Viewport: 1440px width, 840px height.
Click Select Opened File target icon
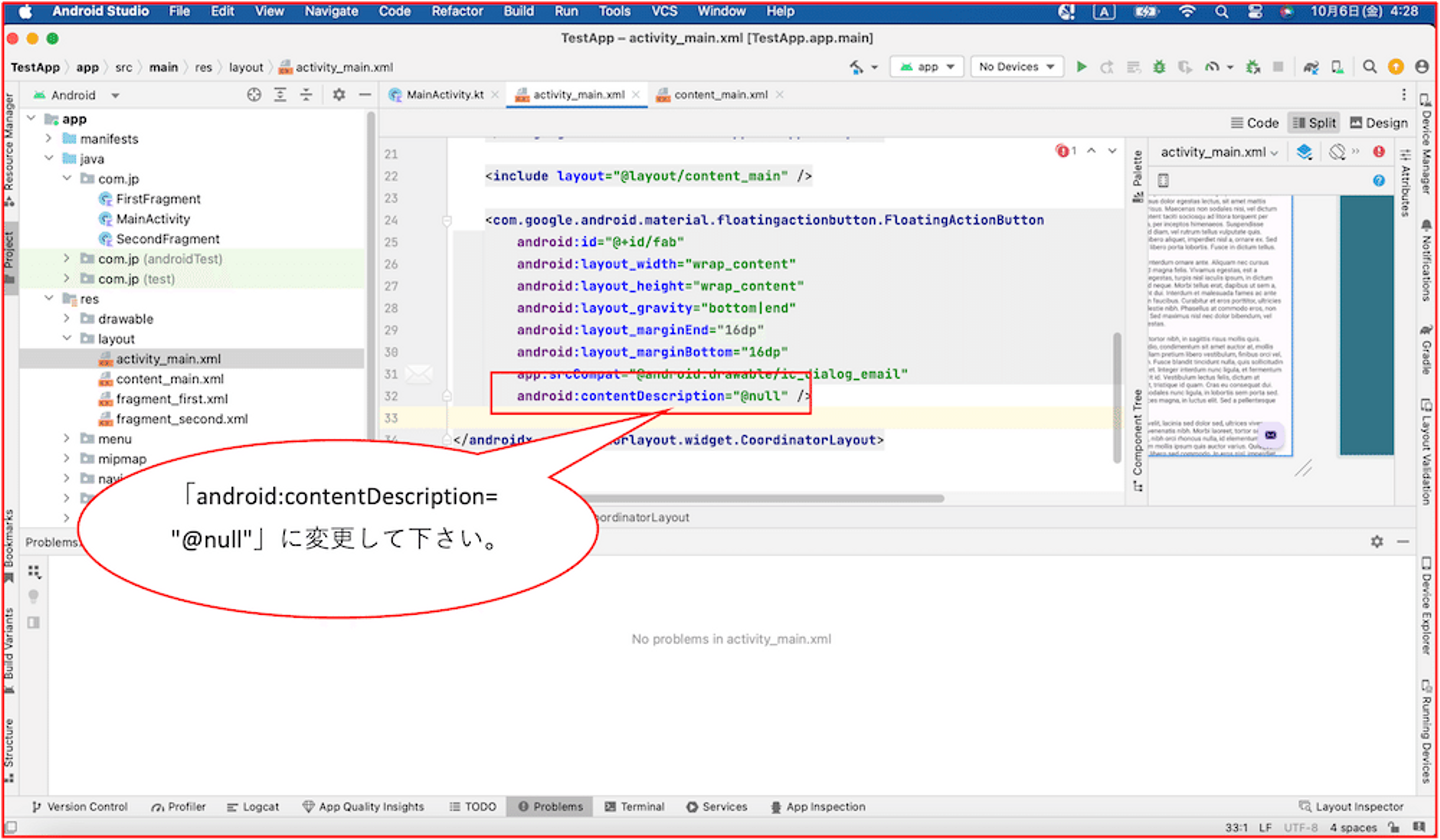[254, 95]
